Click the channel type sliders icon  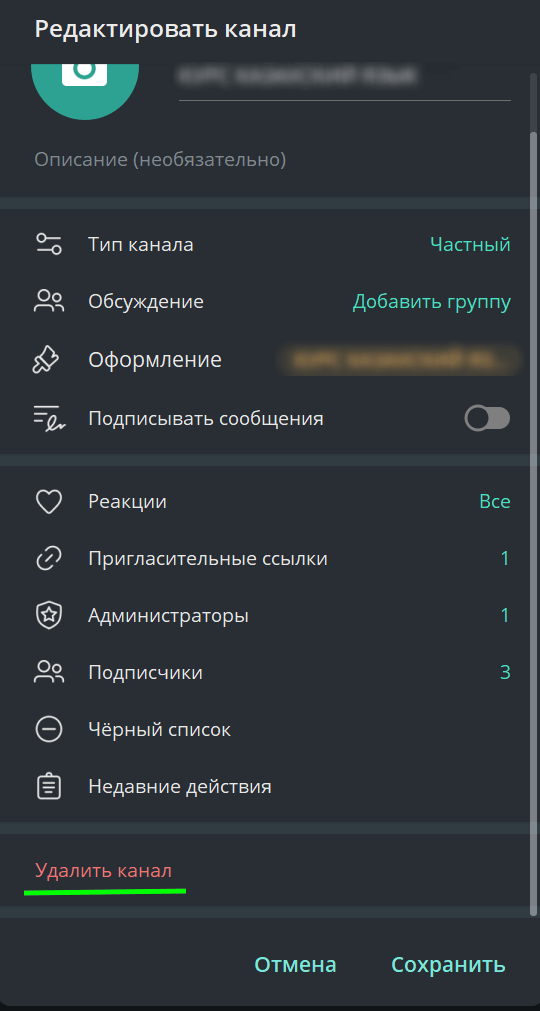click(49, 244)
